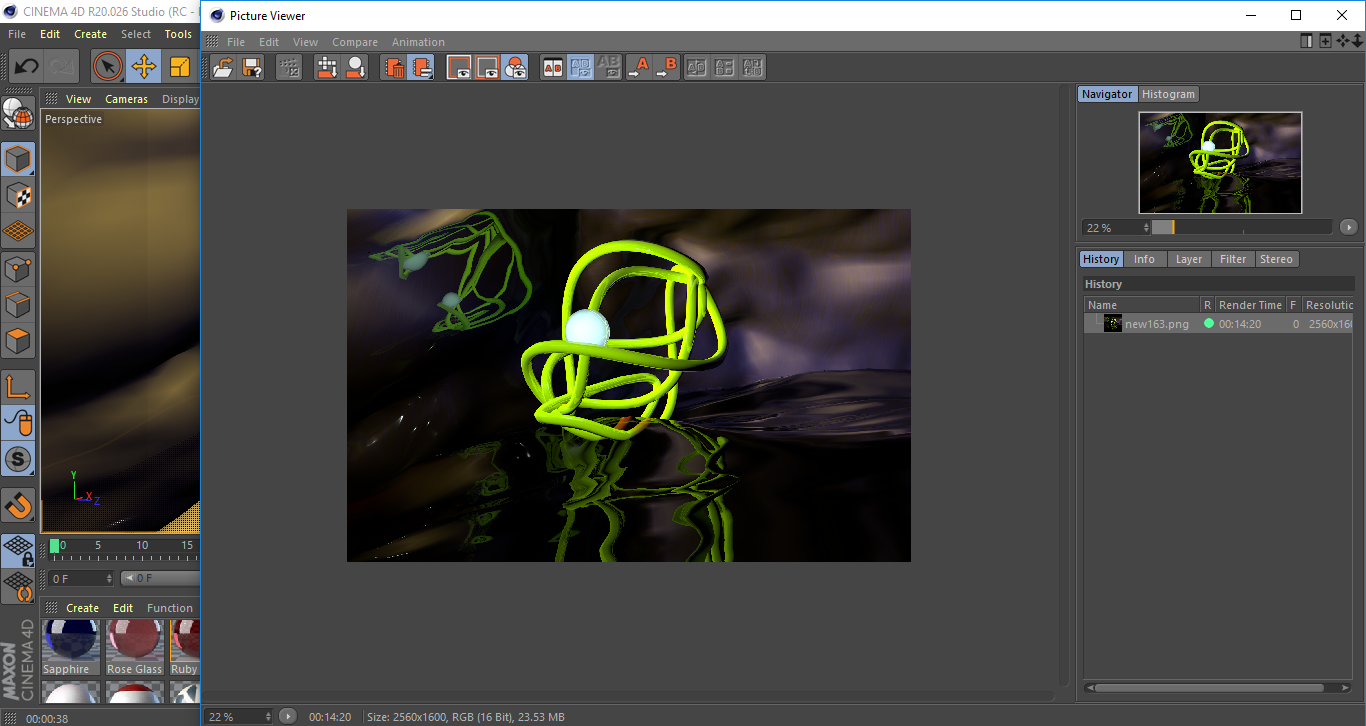This screenshot has height=726, width=1366.
Task: Click the render-region-to-viewer grid icon
Action: tap(327, 67)
